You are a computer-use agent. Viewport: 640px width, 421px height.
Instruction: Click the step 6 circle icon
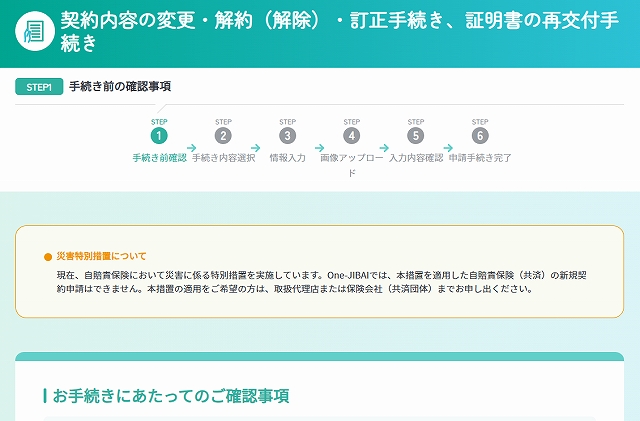click(480, 136)
